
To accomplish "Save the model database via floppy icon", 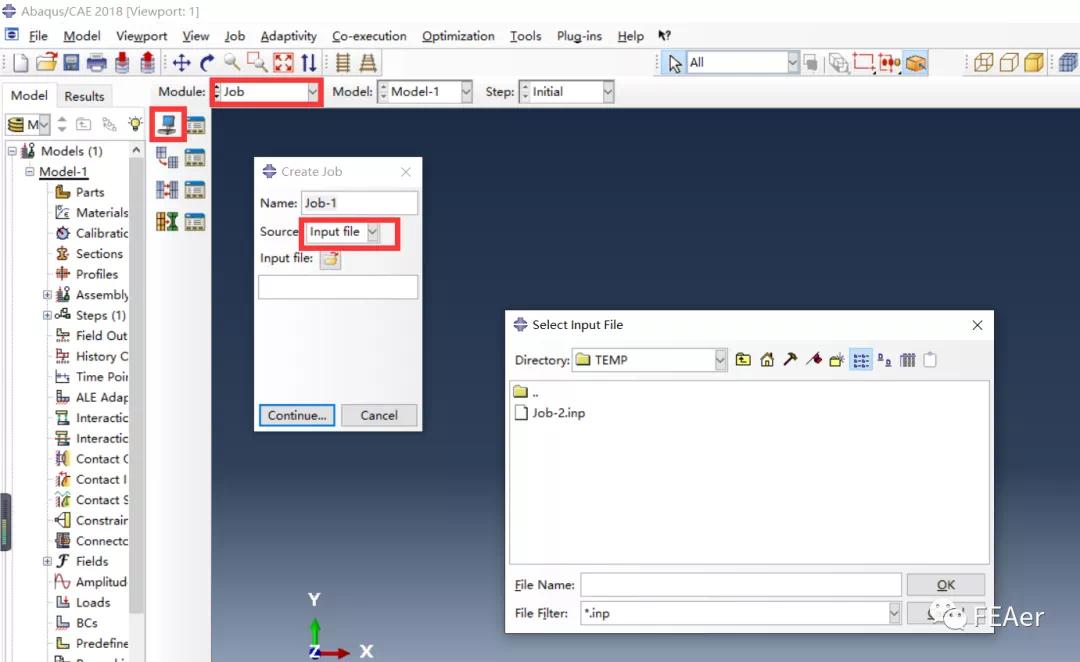I will pyautogui.click(x=71, y=63).
